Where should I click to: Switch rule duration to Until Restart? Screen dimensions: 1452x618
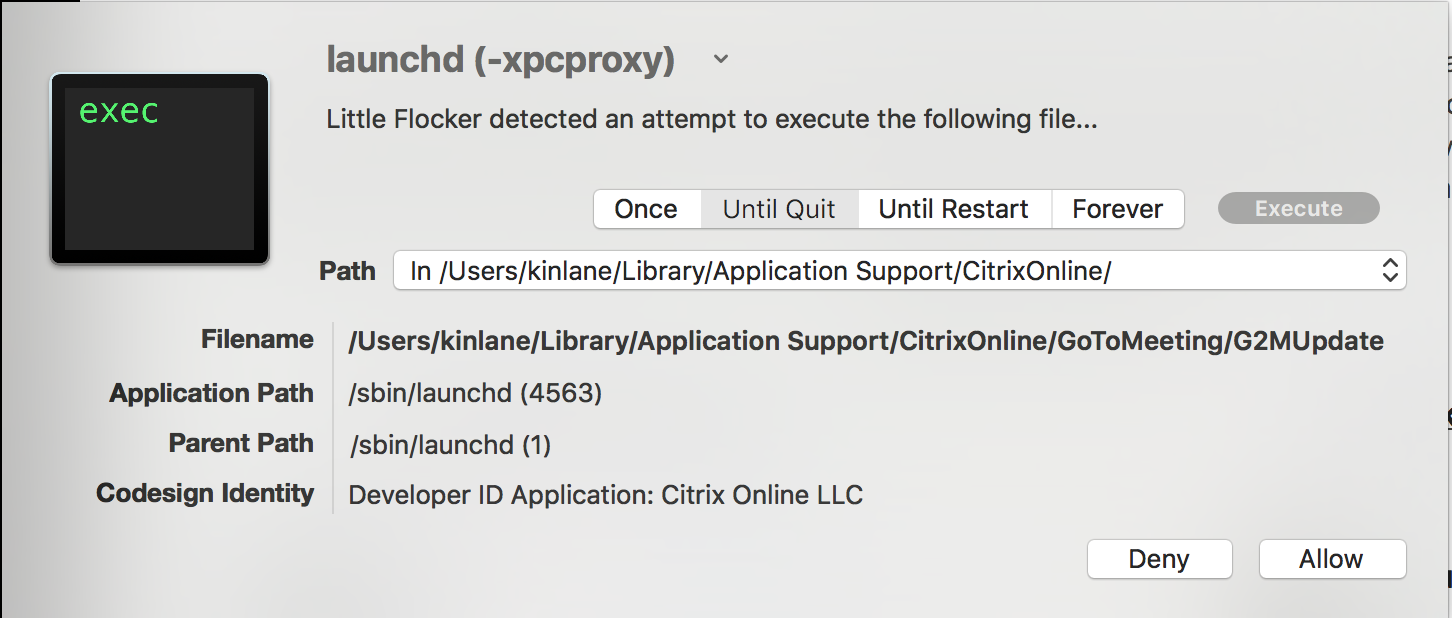(x=954, y=209)
